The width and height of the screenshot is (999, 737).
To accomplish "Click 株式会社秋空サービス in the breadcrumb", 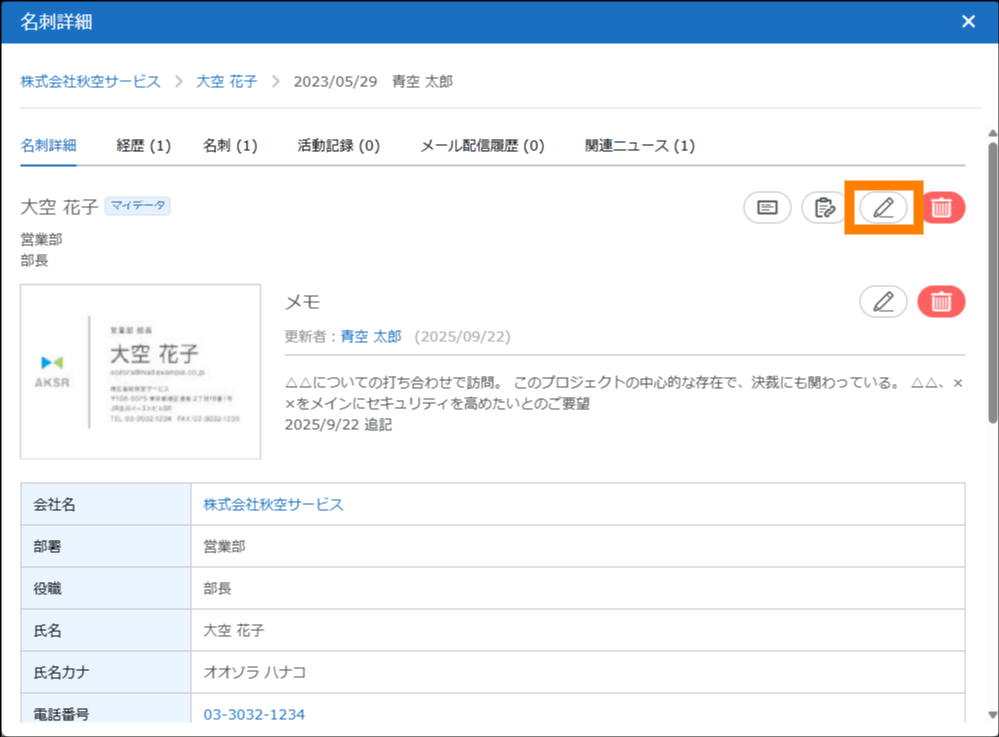I will [x=90, y=82].
